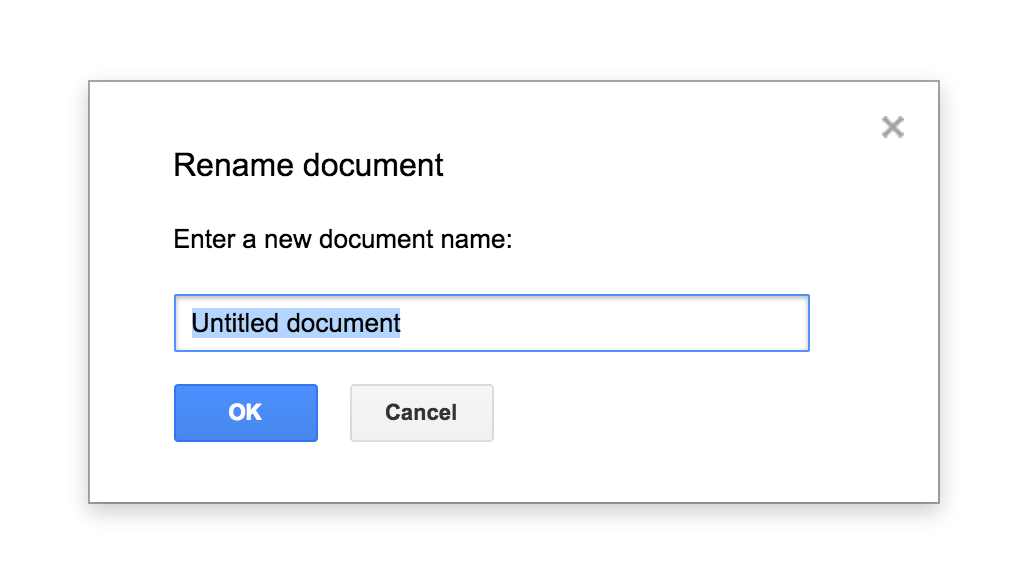Click the word "Untitled" in the field
This screenshot has height=570, width=1016.
coord(235,323)
